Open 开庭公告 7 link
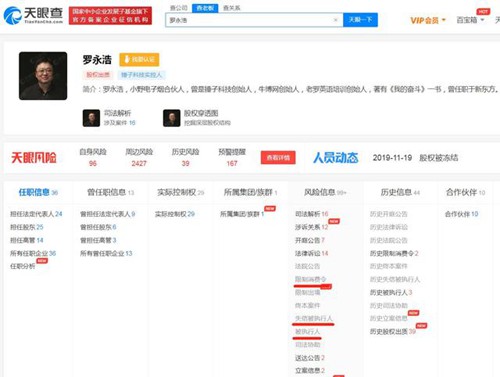The image size is (500, 377). [310, 240]
